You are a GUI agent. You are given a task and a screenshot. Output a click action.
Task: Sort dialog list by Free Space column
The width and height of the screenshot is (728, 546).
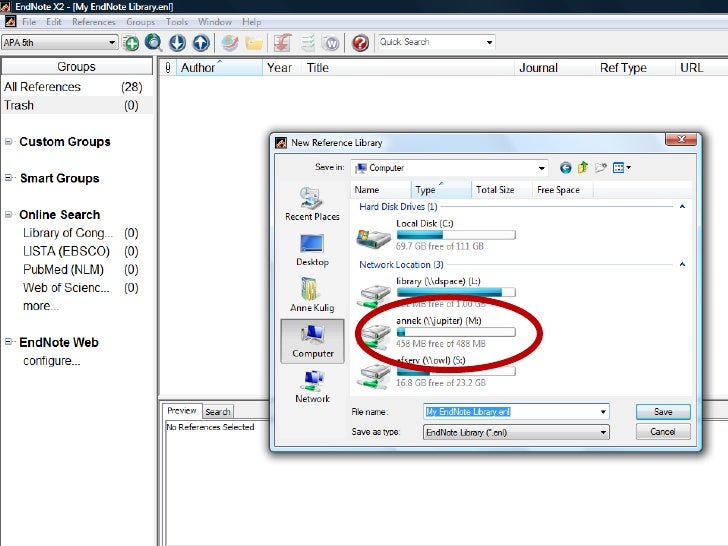tap(563, 189)
